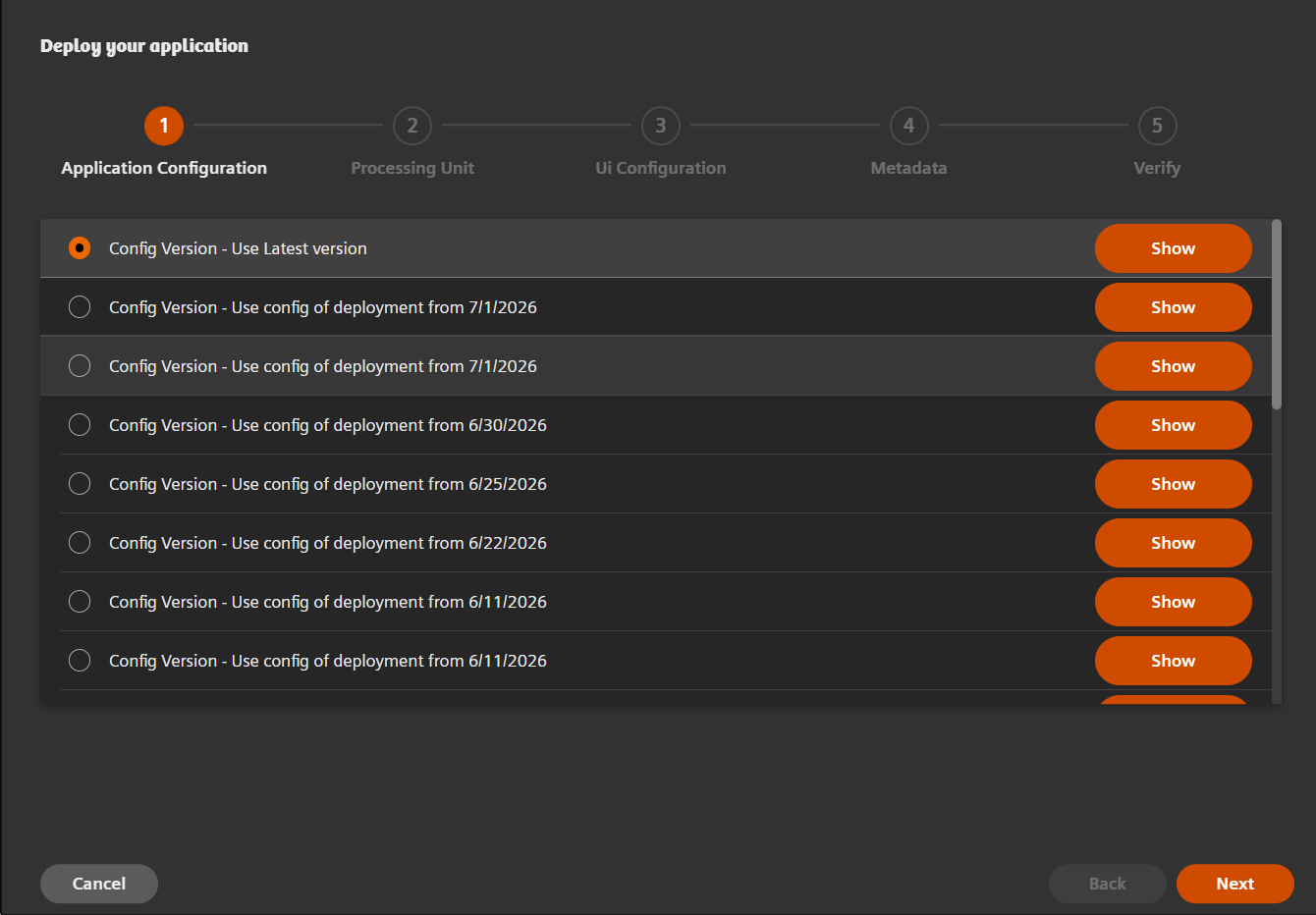Click Show for the 6/22/2026 config

pos(1173,543)
